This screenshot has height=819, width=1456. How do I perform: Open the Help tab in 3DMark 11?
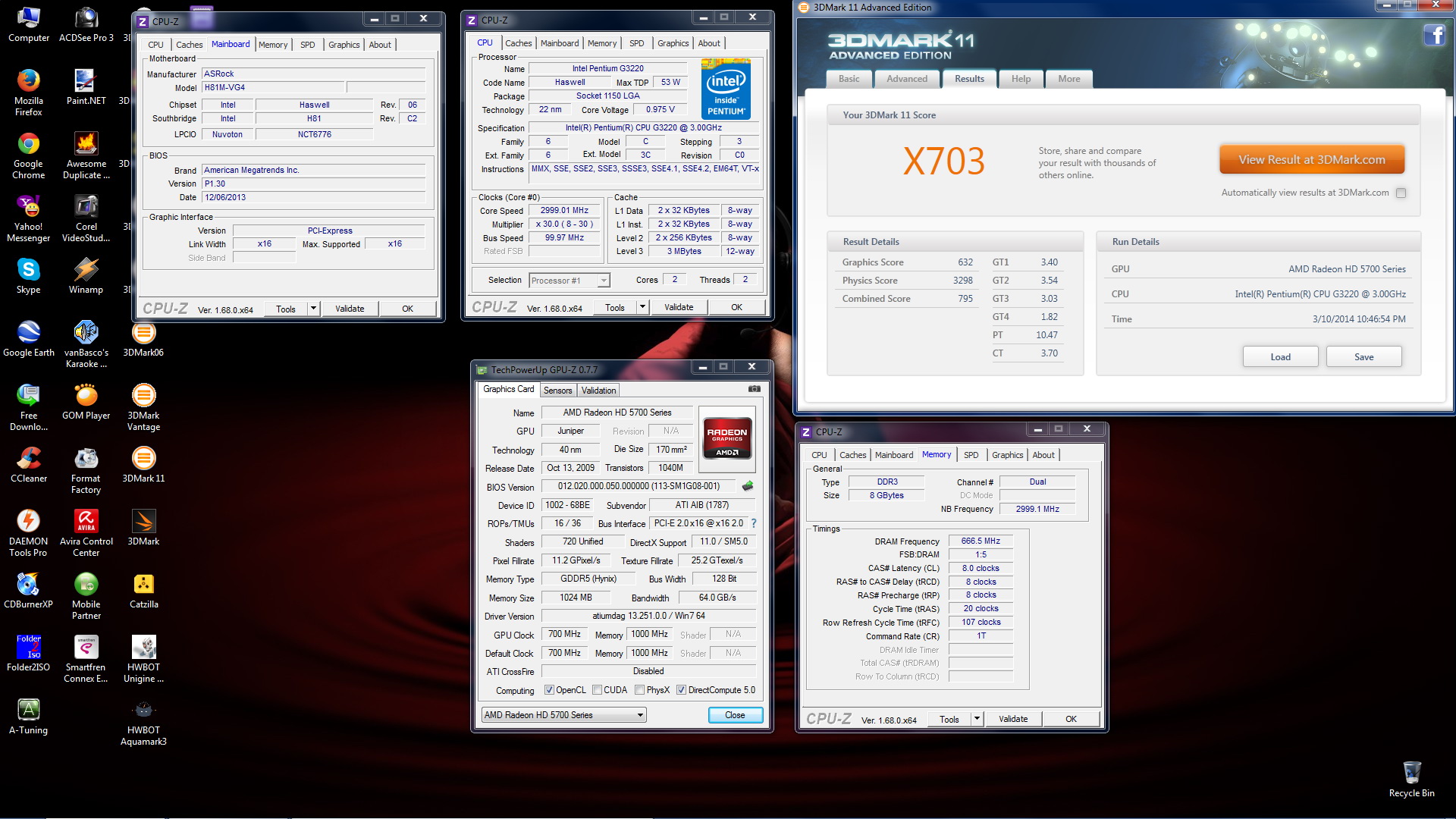[1021, 79]
